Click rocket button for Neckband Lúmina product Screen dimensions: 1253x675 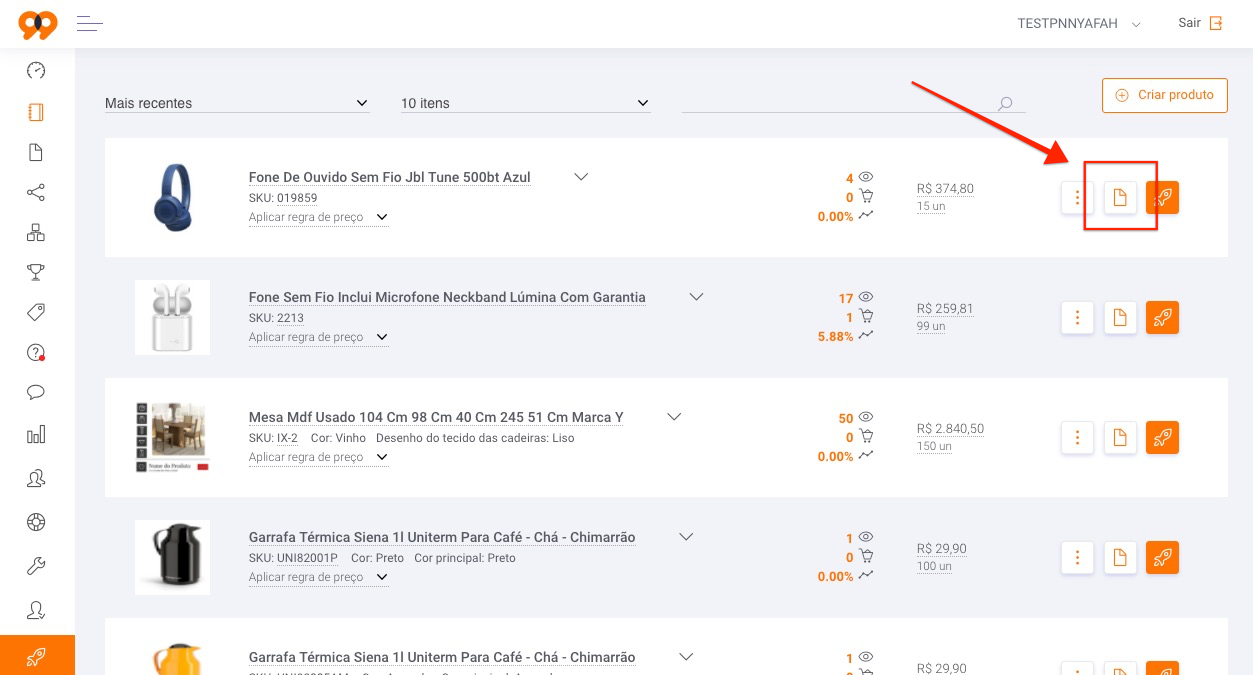point(1163,318)
